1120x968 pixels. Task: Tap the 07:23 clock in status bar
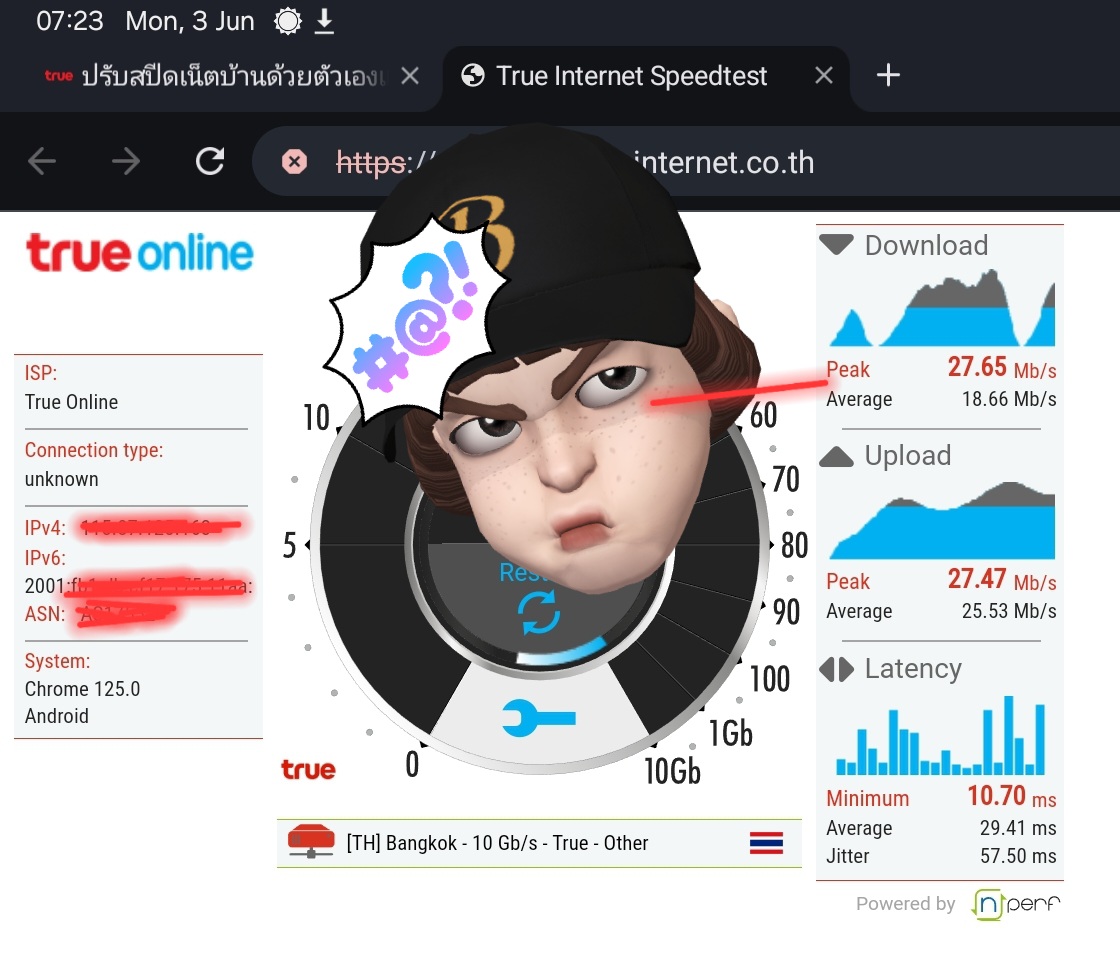(69, 21)
